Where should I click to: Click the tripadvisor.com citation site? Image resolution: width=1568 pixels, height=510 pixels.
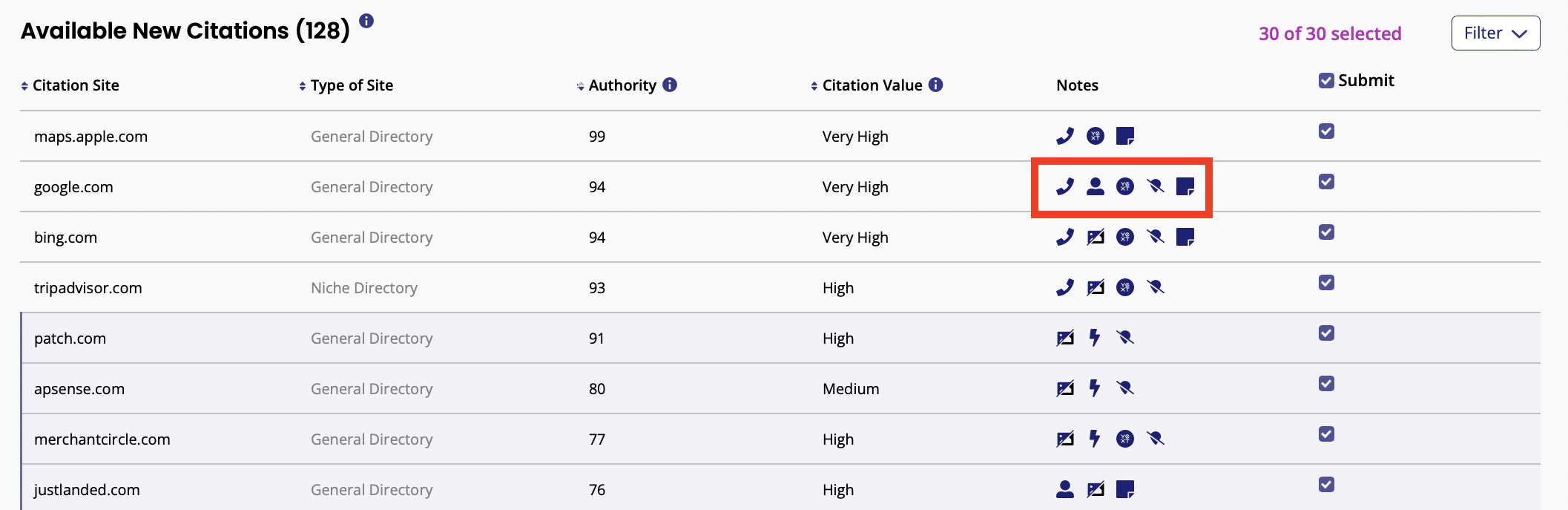tap(88, 288)
